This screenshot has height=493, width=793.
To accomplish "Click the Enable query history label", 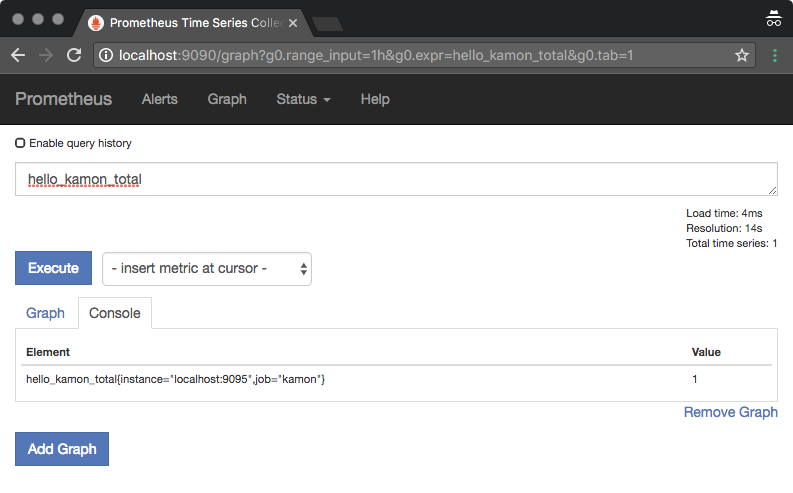I will click(80, 143).
